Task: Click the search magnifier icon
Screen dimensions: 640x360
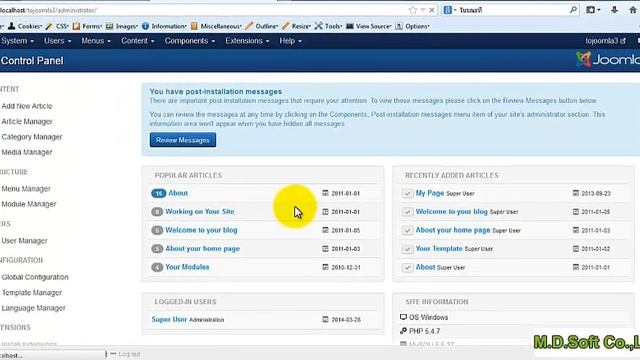Action: click(573, 9)
